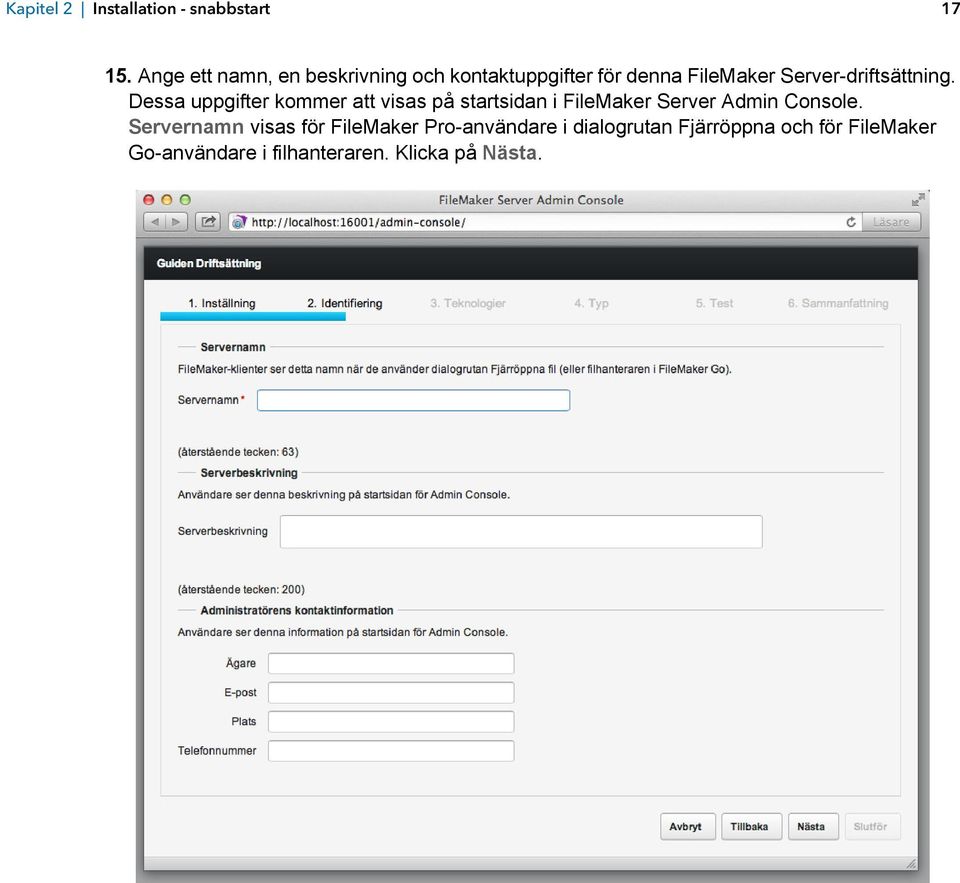Image resolution: width=960 pixels, height=883 pixels.
Task: Click the Läsare reader button
Action: point(891,222)
